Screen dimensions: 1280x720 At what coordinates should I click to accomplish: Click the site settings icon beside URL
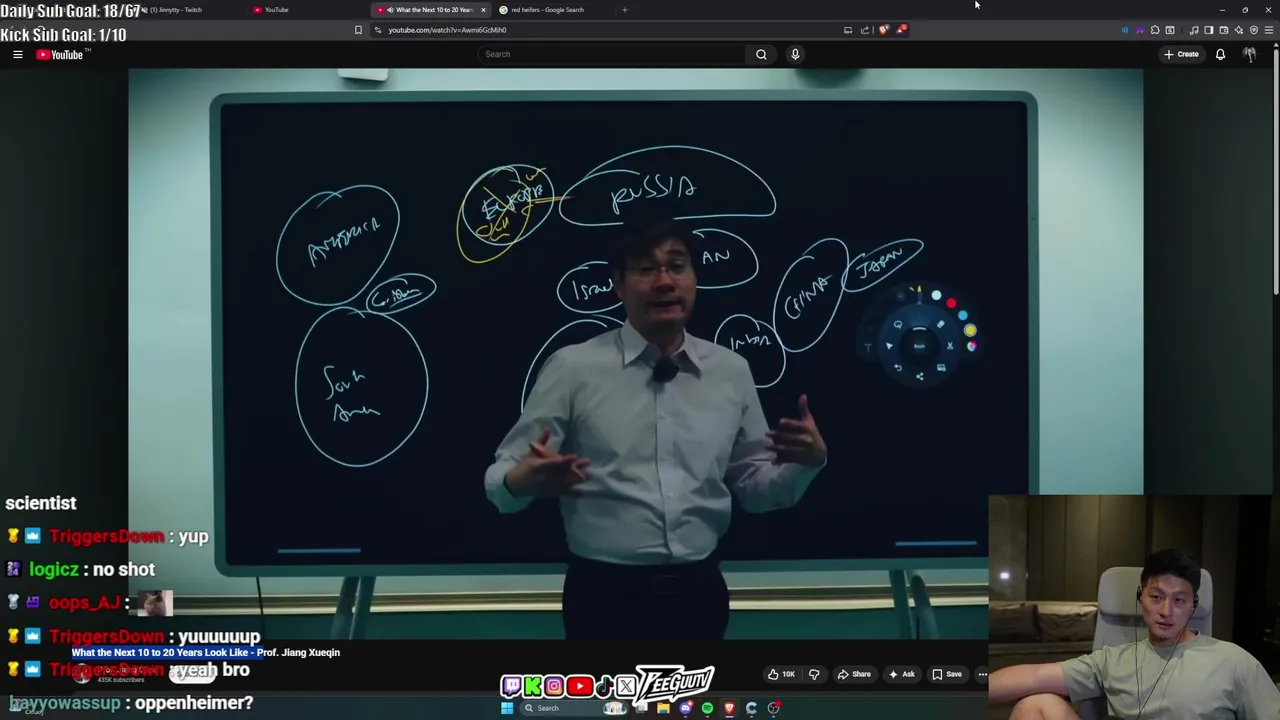378,30
